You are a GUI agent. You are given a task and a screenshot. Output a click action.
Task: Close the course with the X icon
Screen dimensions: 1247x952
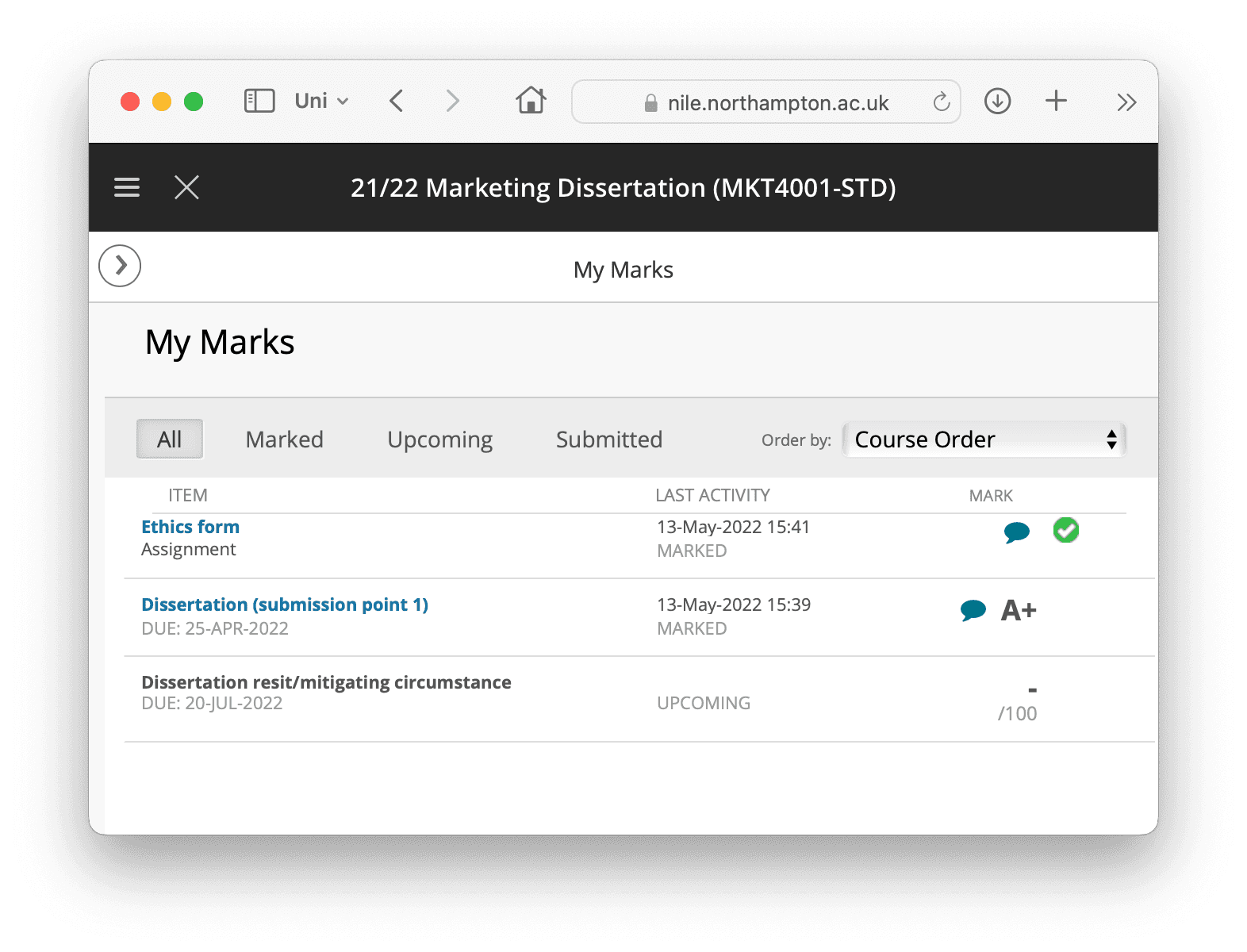tap(186, 187)
